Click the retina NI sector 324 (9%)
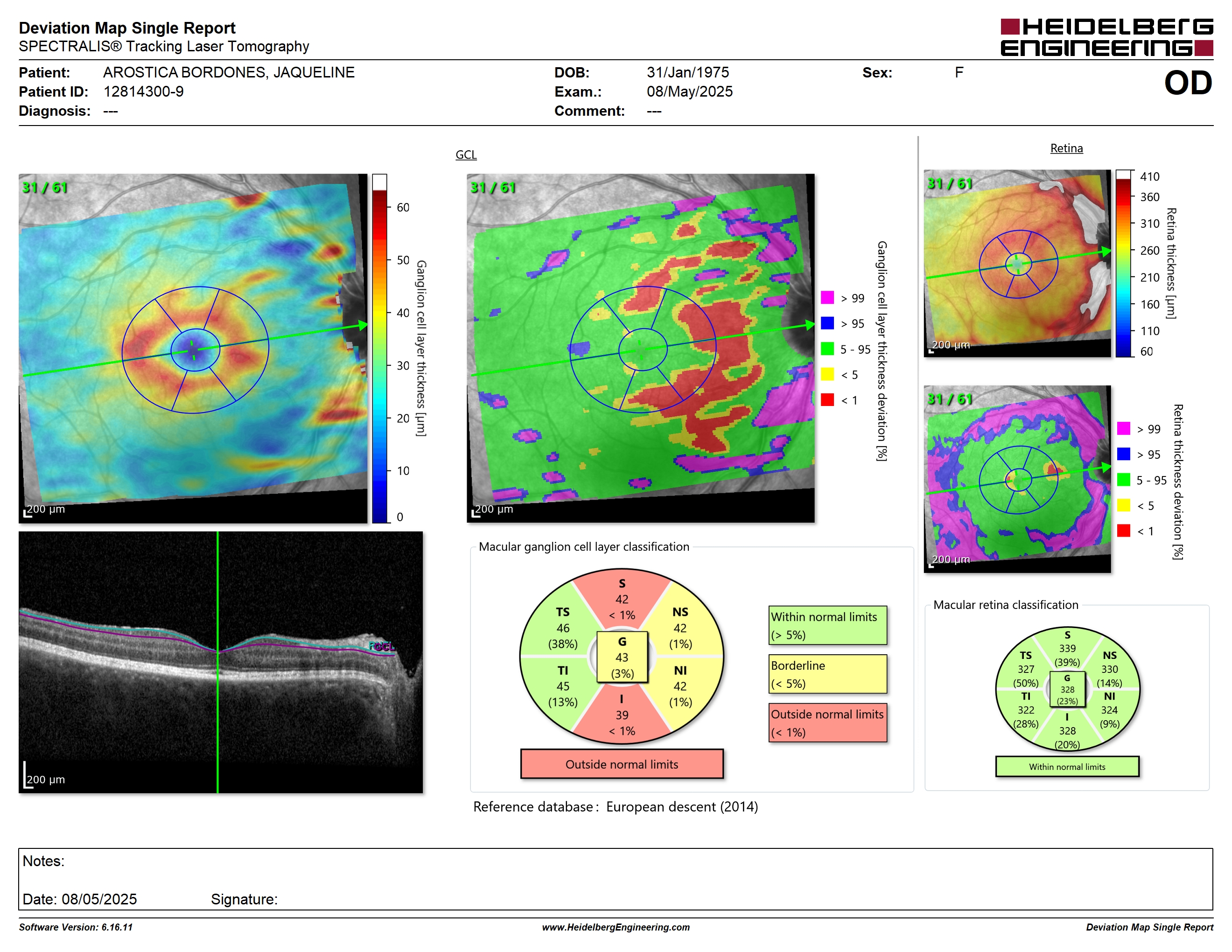Screen dimensions: 1232x952 pyautogui.click(x=1109, y=710)
